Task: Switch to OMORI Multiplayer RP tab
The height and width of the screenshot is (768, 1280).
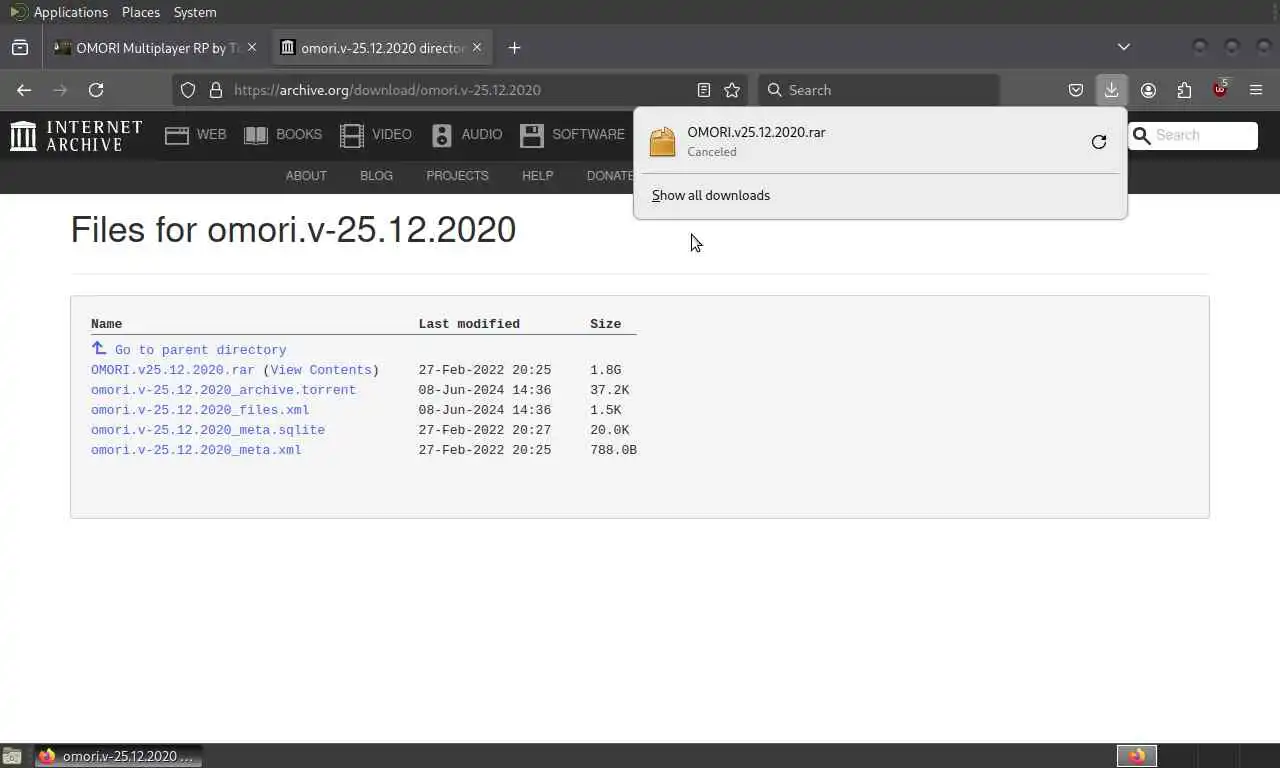Action: pos(156,47)
